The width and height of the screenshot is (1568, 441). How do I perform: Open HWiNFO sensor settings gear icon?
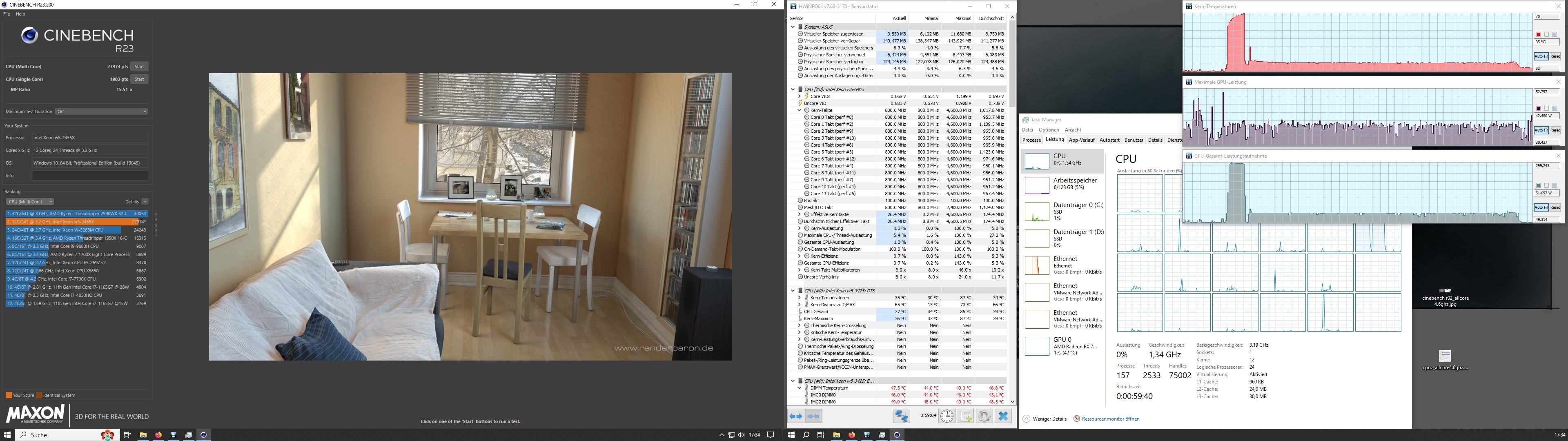(x=984, y=416)
